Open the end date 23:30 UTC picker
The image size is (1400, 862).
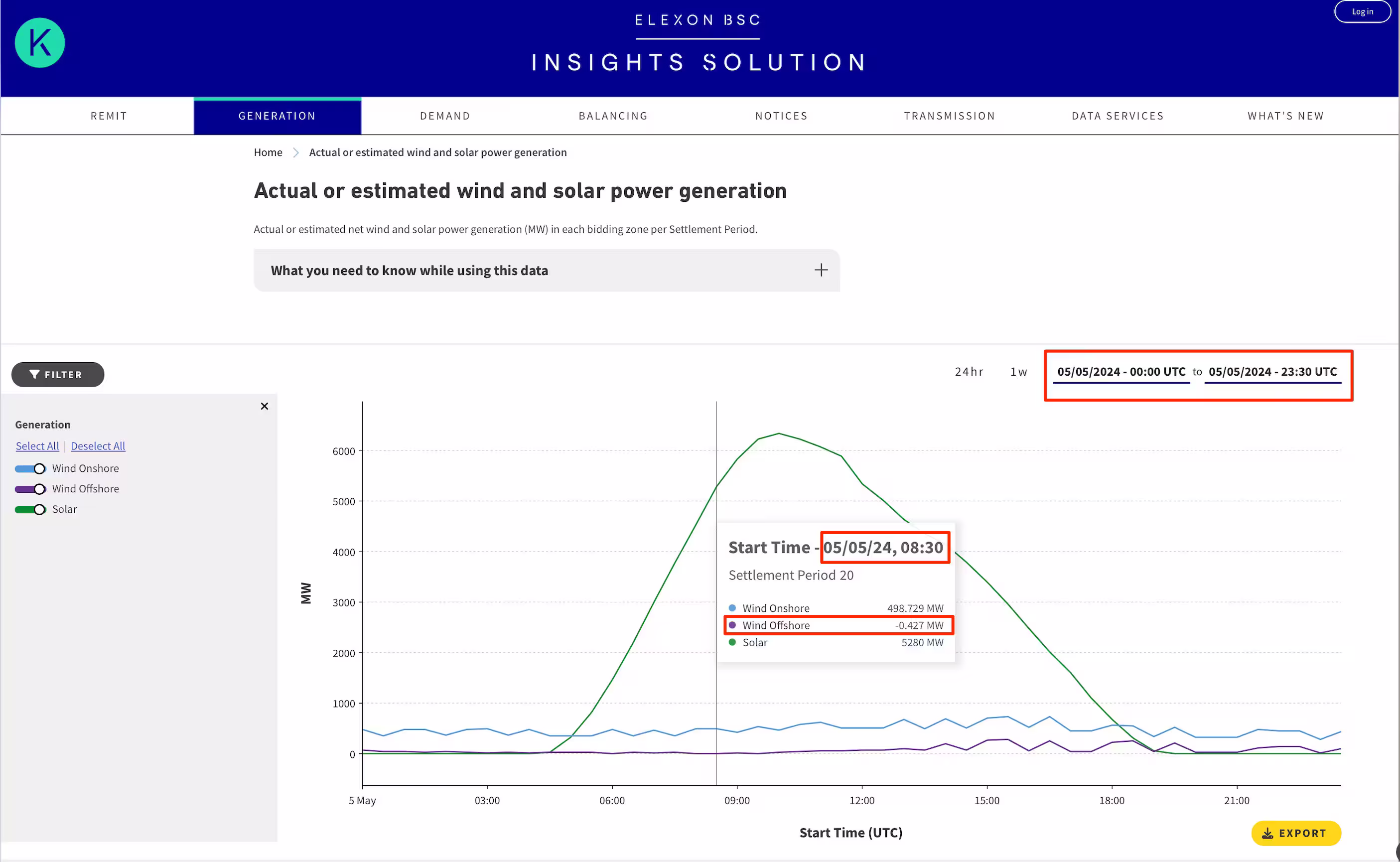pos(1272,372)
